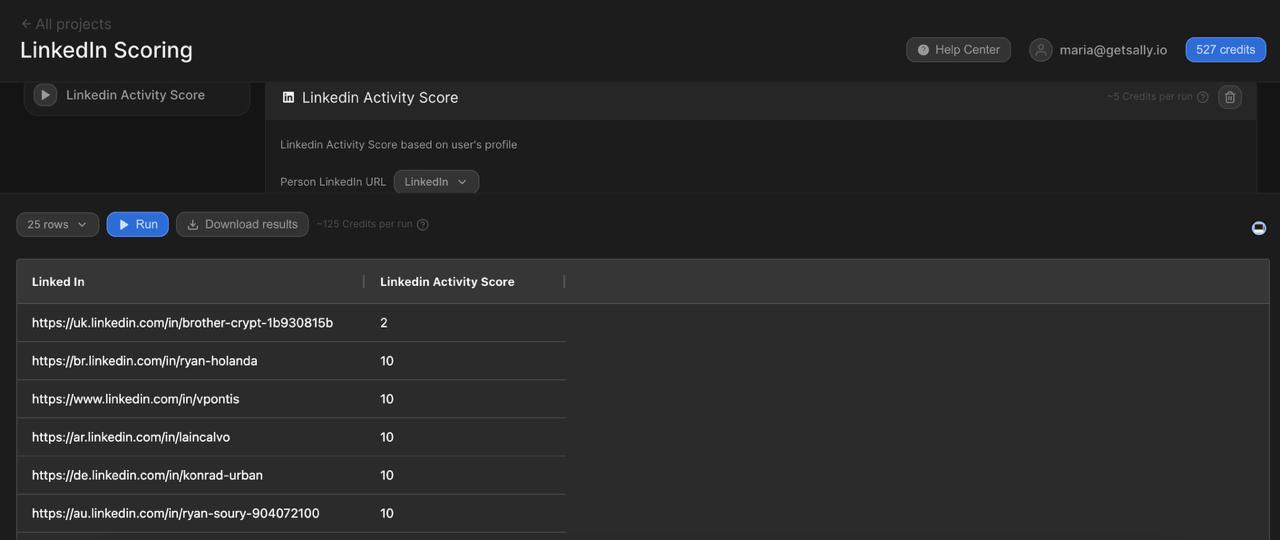Image resolution: width=1280 pixels, height=540 pixels.
Task: Click the user avatar icon
Action: pos(1041,50)
